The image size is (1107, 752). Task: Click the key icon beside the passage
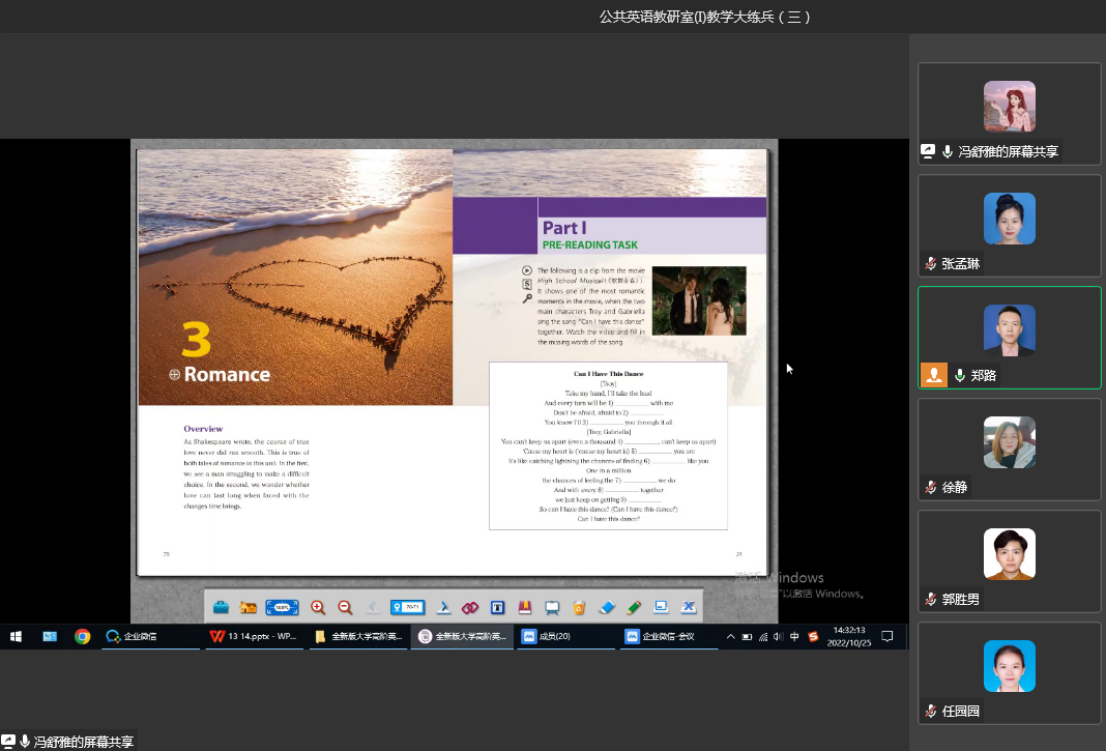pos(527,298)
